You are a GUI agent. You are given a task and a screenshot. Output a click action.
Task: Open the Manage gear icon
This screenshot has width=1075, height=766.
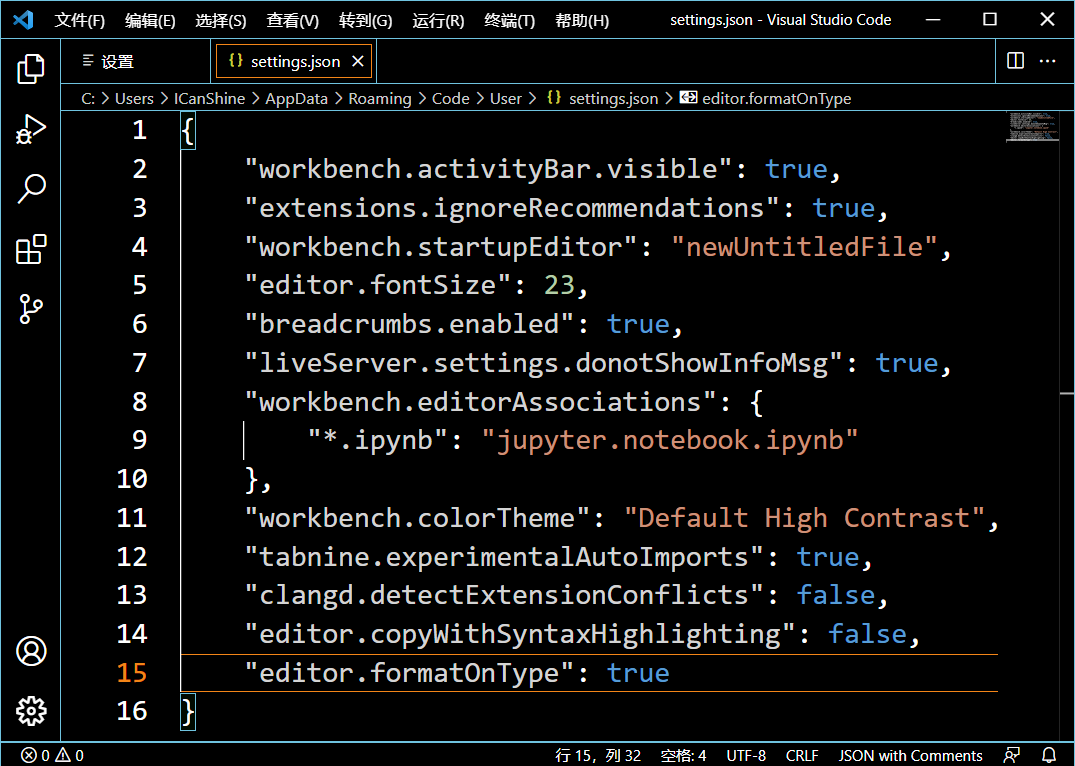31,711
